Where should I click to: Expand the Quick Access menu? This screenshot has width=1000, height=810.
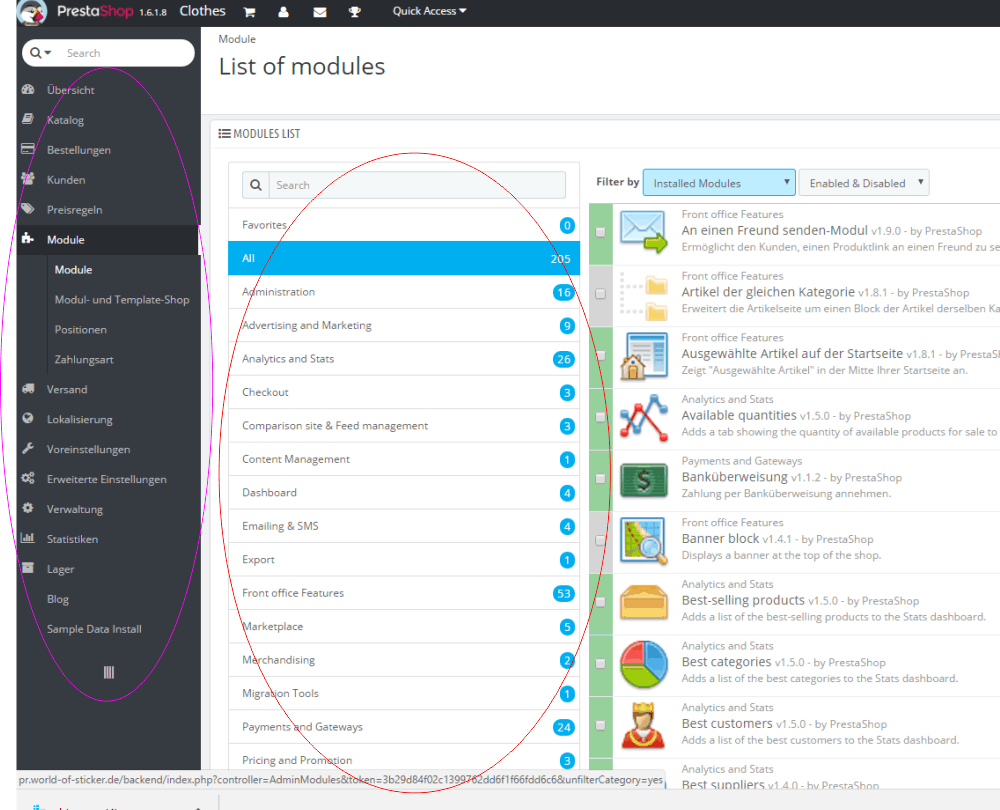[x=429, y=11]
